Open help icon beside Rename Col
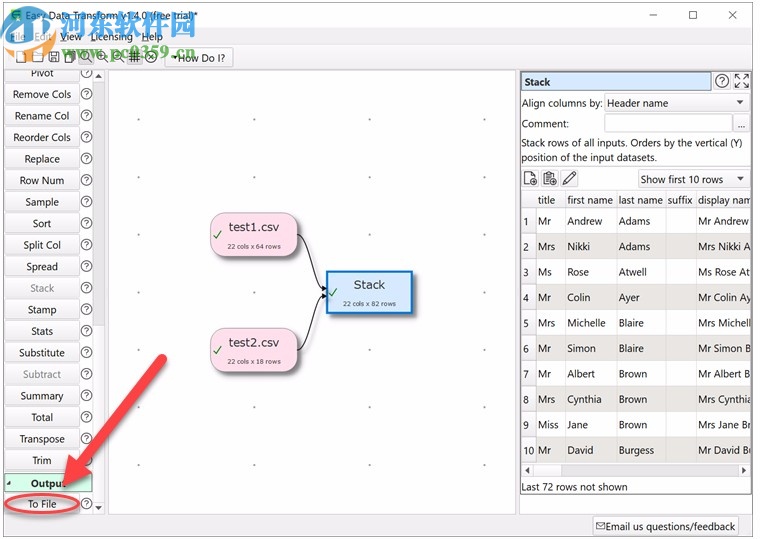The image size is (760, 539). tap(86, 115)
